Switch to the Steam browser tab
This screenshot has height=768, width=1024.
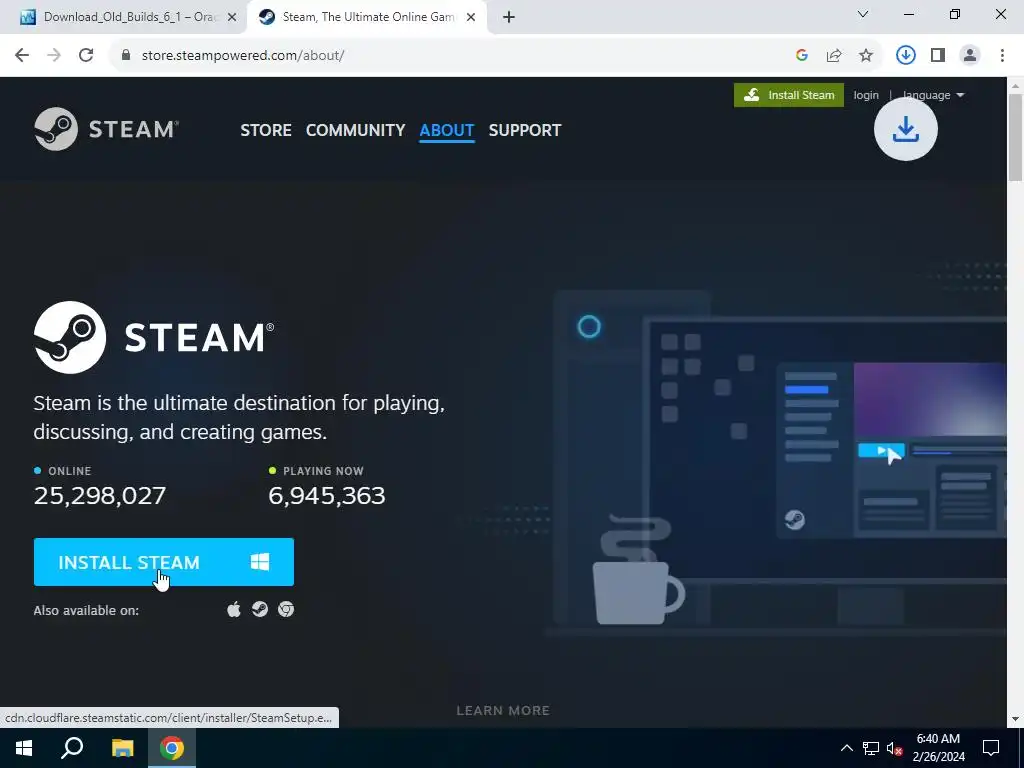coord(366,17)
